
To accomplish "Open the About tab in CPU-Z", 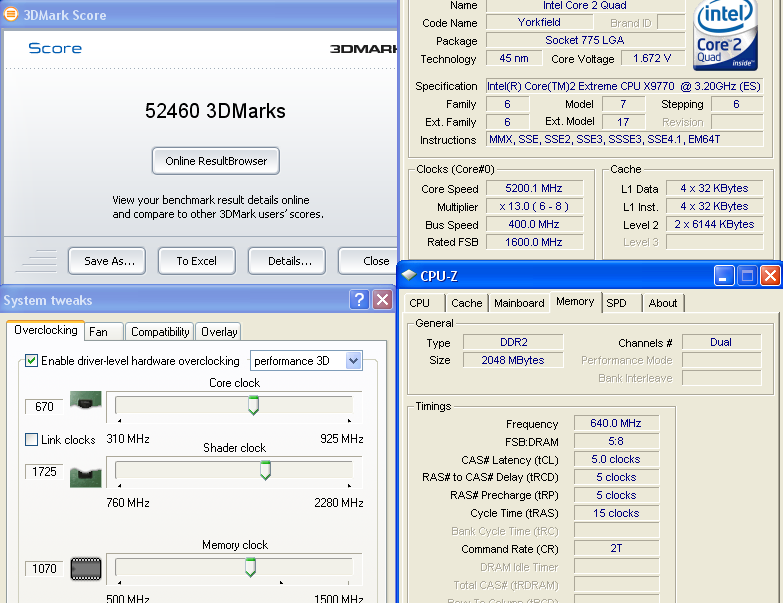I will coord(663,303).
